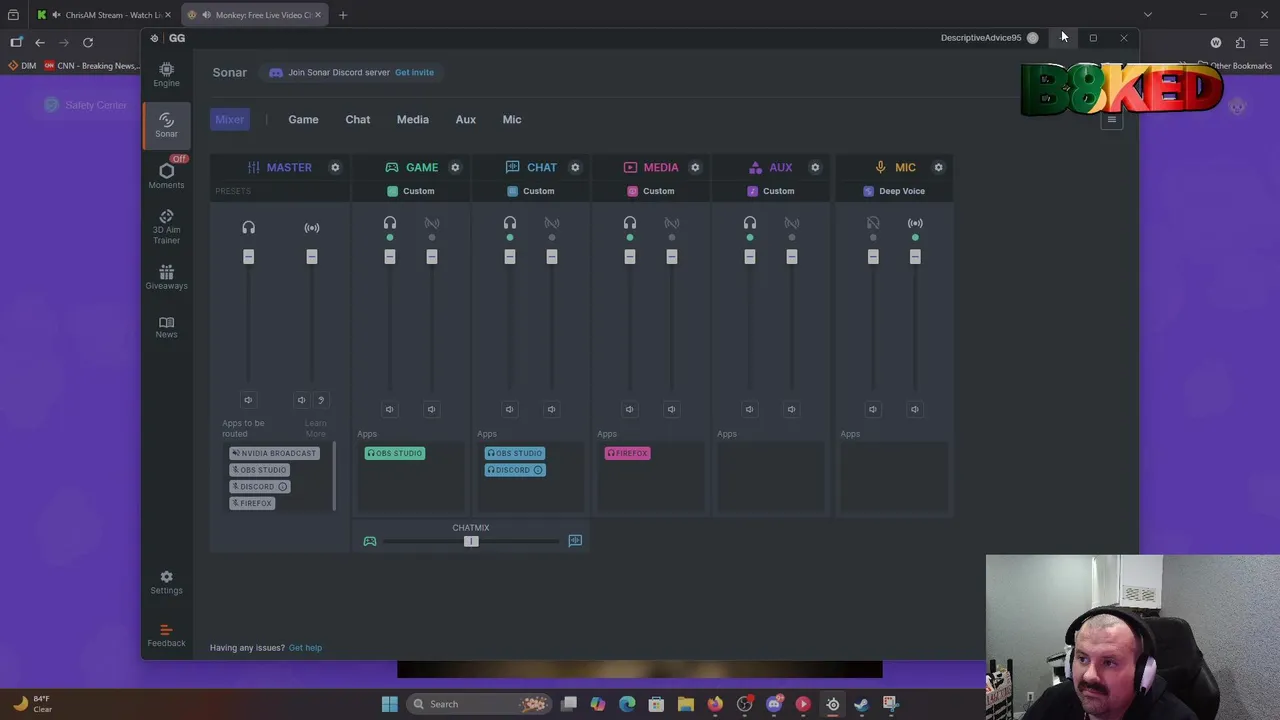The width and height of the screenshot is (1280, 720).
Task: Open AUX channel settings gear
Action: pos(815,167)
